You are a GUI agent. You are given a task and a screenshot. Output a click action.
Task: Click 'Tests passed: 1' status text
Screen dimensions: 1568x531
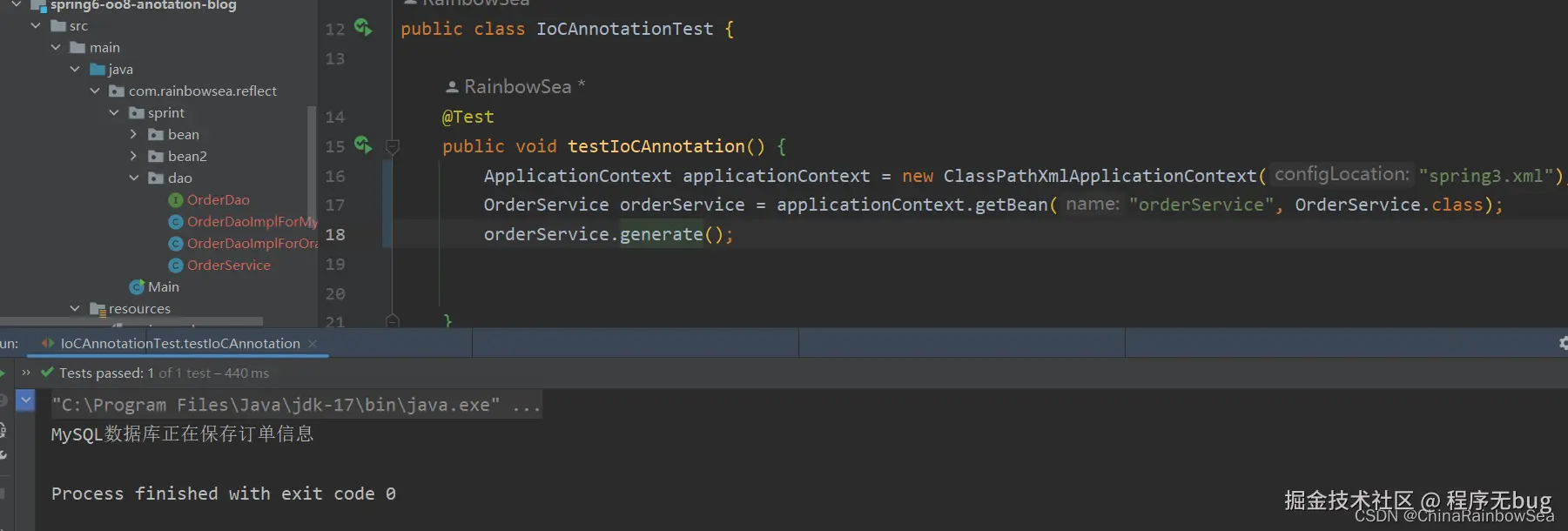click(x=107, y=373)
